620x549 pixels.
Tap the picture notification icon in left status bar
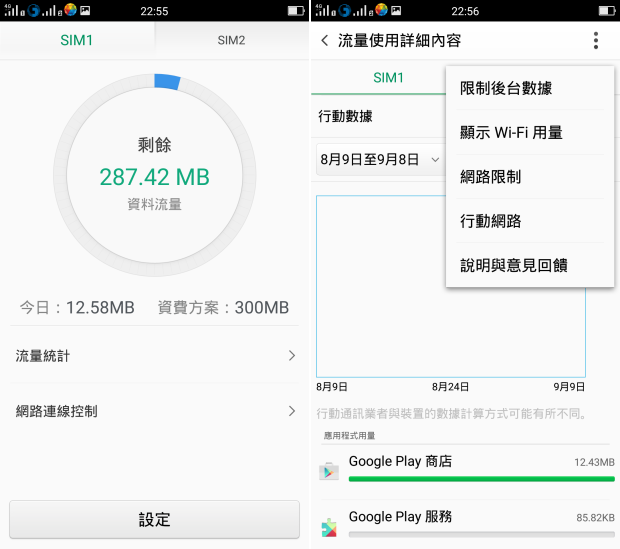[85, 10]
